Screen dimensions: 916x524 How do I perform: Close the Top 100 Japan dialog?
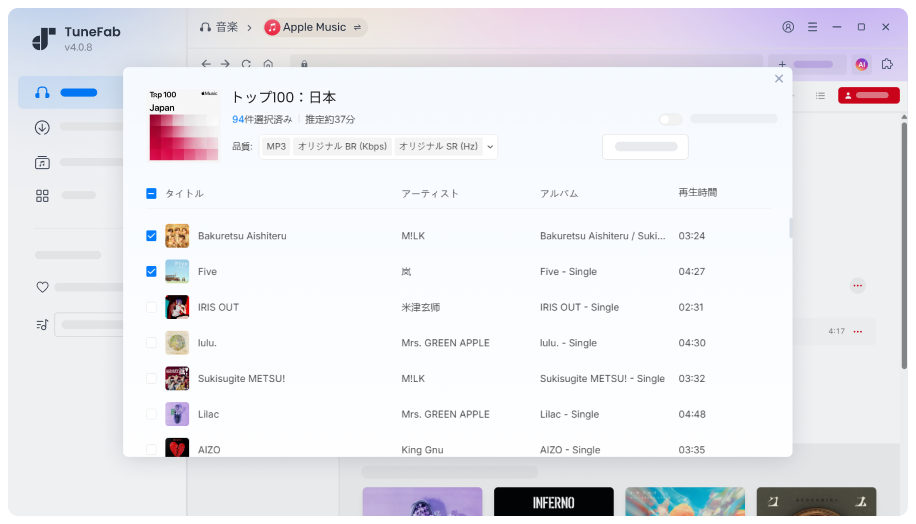point(779,79)
